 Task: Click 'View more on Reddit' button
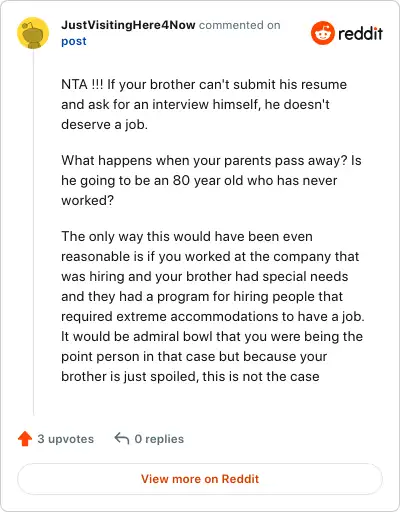(x=200, y=479)
